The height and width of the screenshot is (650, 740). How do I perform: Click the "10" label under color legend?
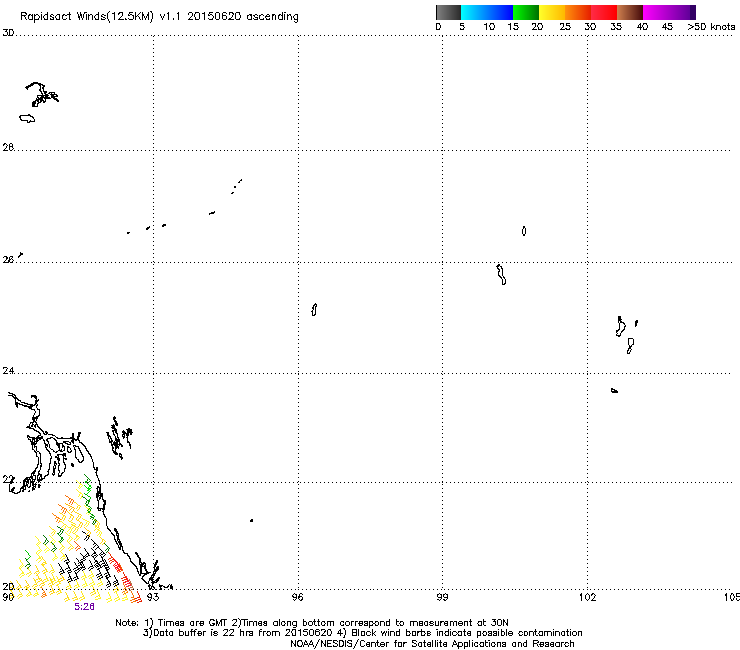(489, 27)
